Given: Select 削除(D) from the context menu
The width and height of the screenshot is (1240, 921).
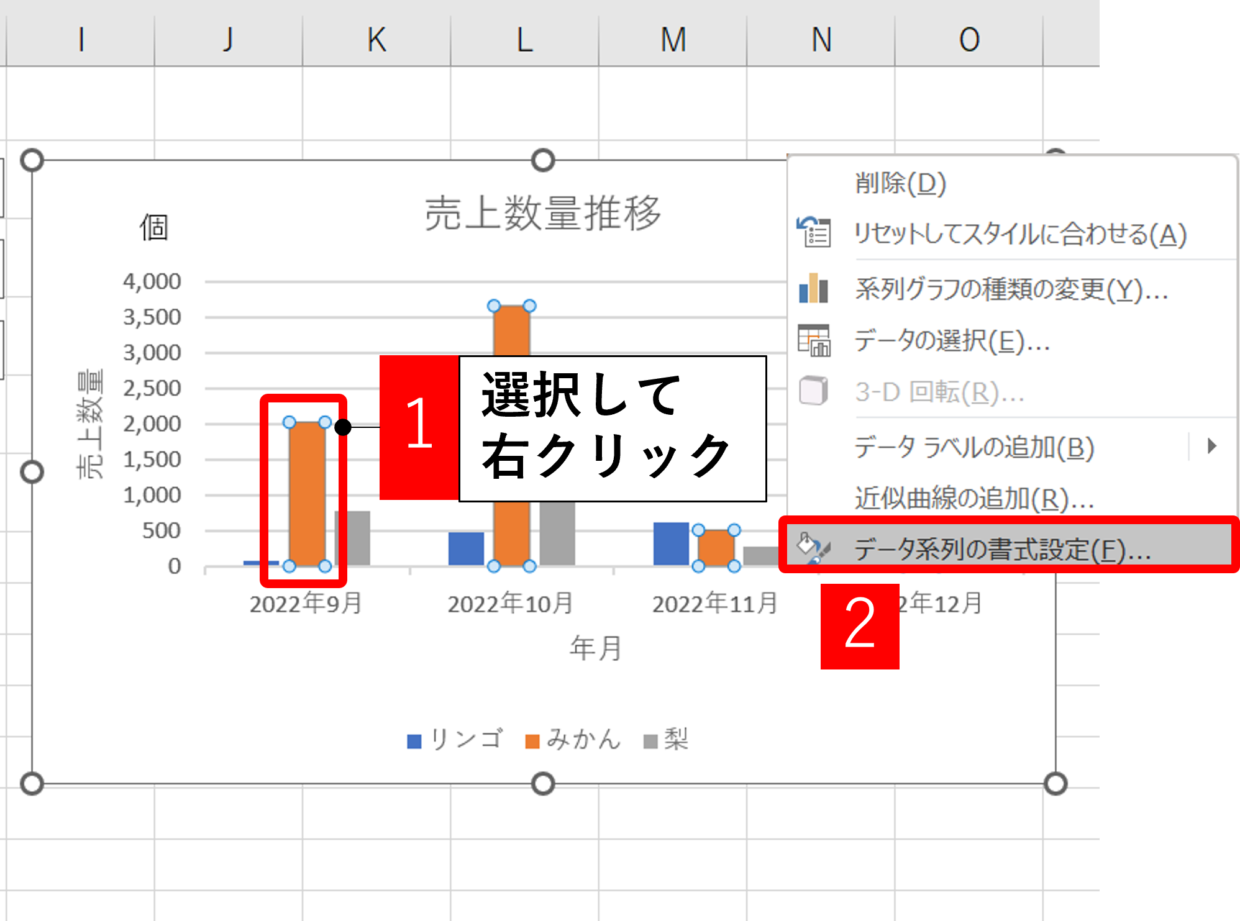Looking at the screenshot, I should (x=900, y=183).
